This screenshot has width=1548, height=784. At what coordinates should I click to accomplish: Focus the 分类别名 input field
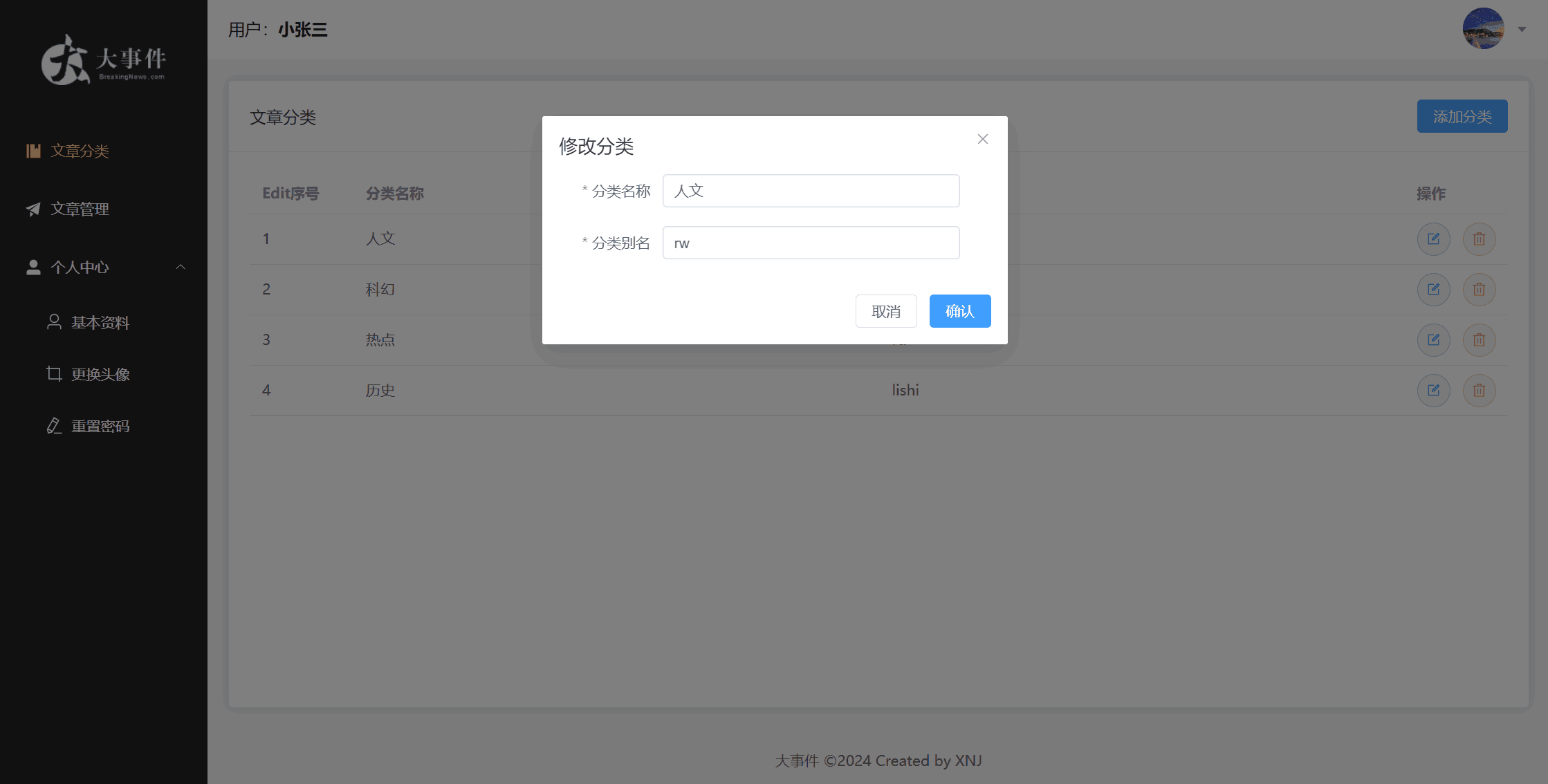point(811,243)
